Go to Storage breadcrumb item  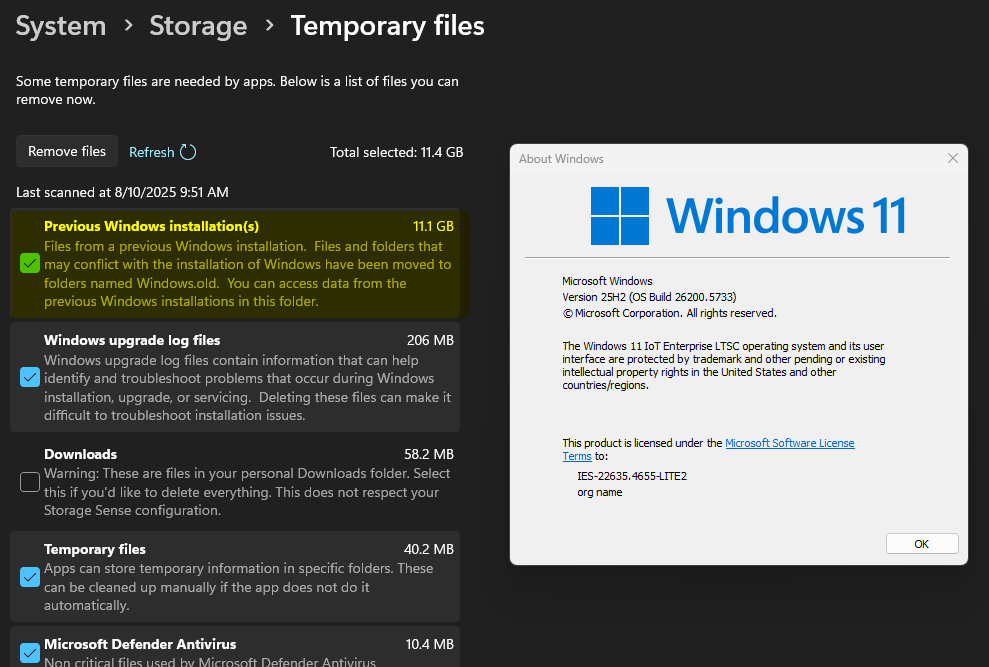198,26
